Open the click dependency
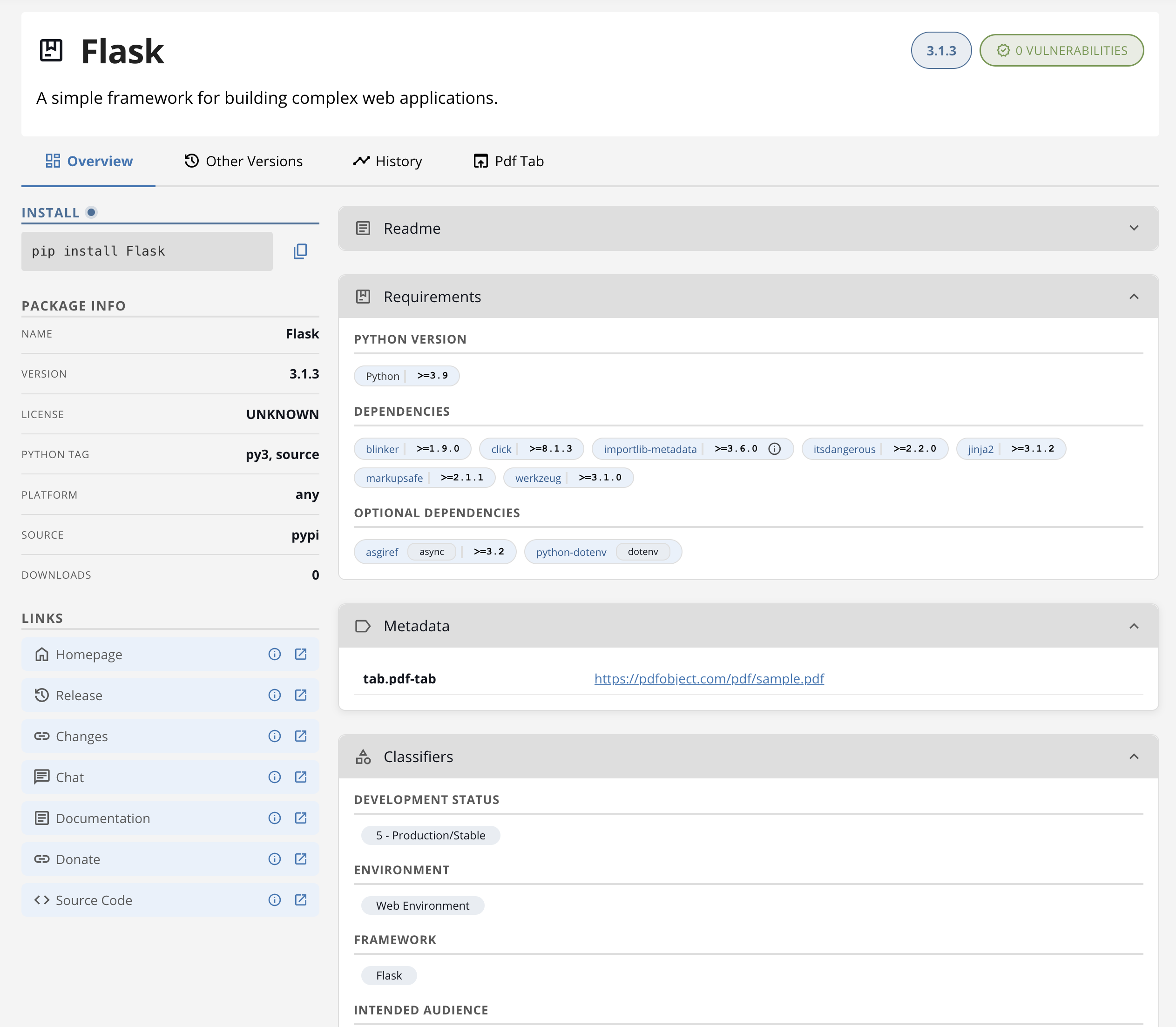 coord(531,449)
